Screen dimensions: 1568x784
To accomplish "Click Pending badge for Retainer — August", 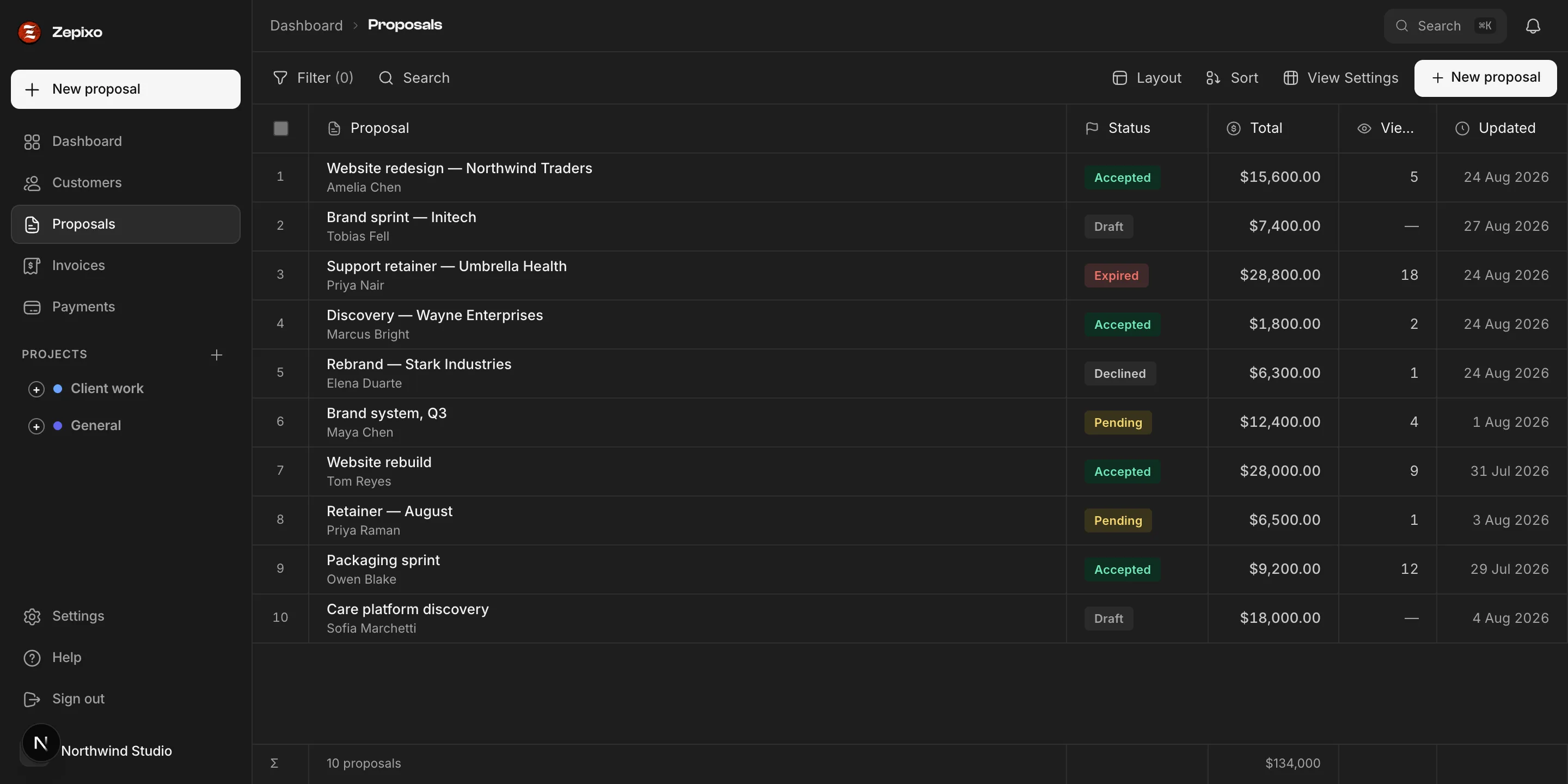I will [1118, 521].
